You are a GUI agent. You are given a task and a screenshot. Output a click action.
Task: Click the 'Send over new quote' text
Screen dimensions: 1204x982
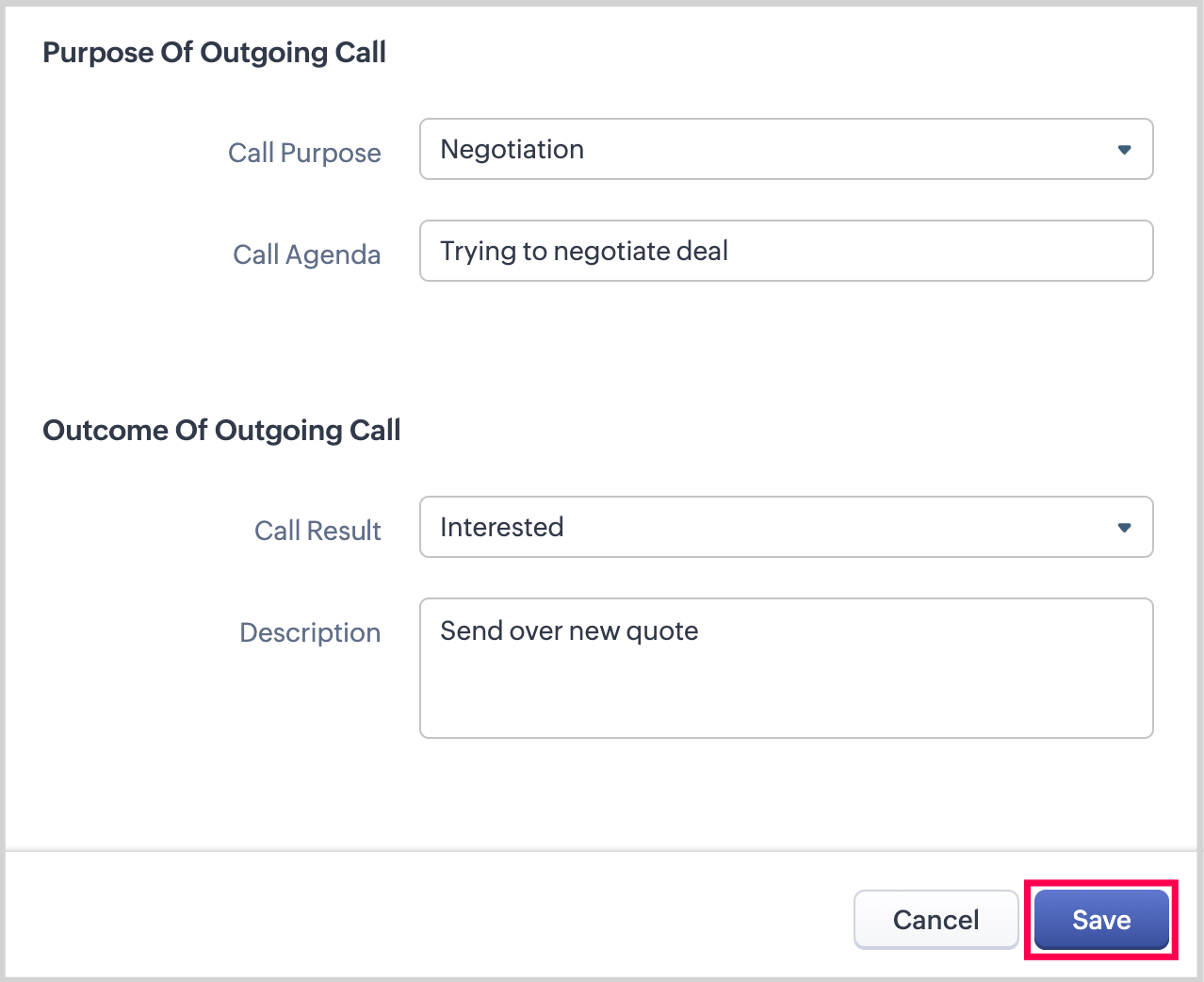click(x=569, y=631)
